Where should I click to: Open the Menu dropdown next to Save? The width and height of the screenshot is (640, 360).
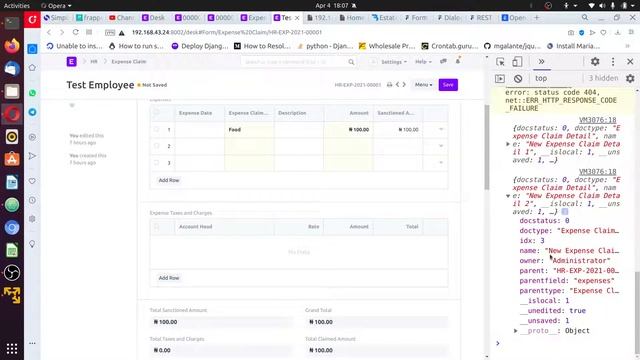click(423, 85)
